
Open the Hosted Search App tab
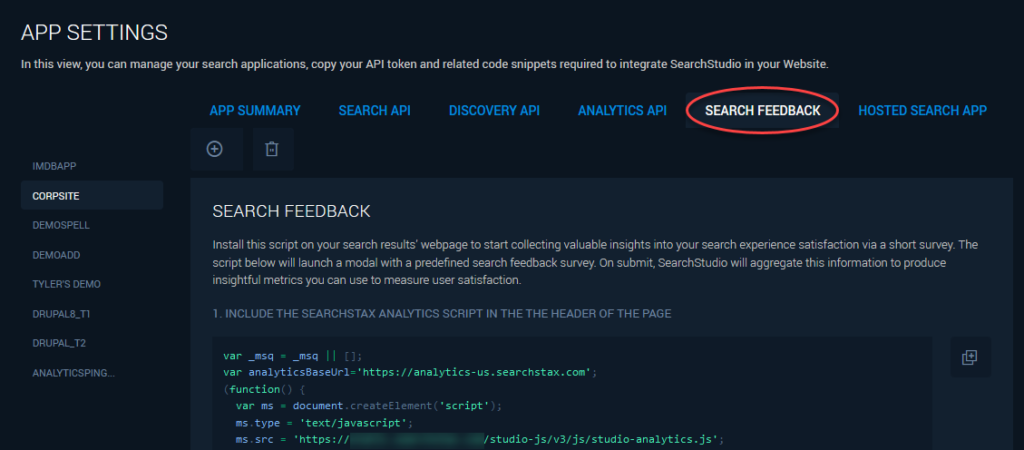tap(922, 110)
